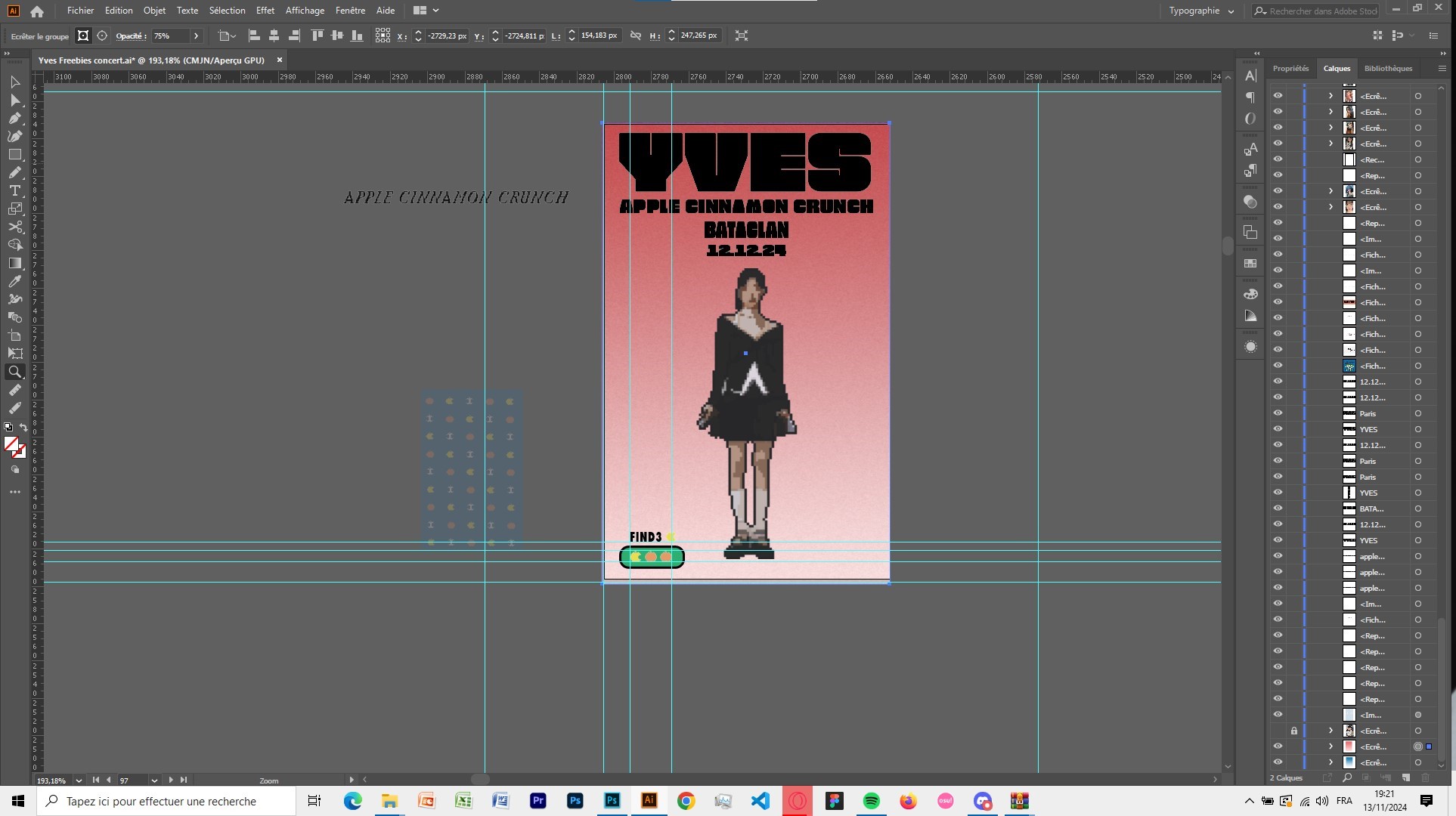1456x816 pixels.
Task: Select the Scissors tool
Action: pos(14,227)
